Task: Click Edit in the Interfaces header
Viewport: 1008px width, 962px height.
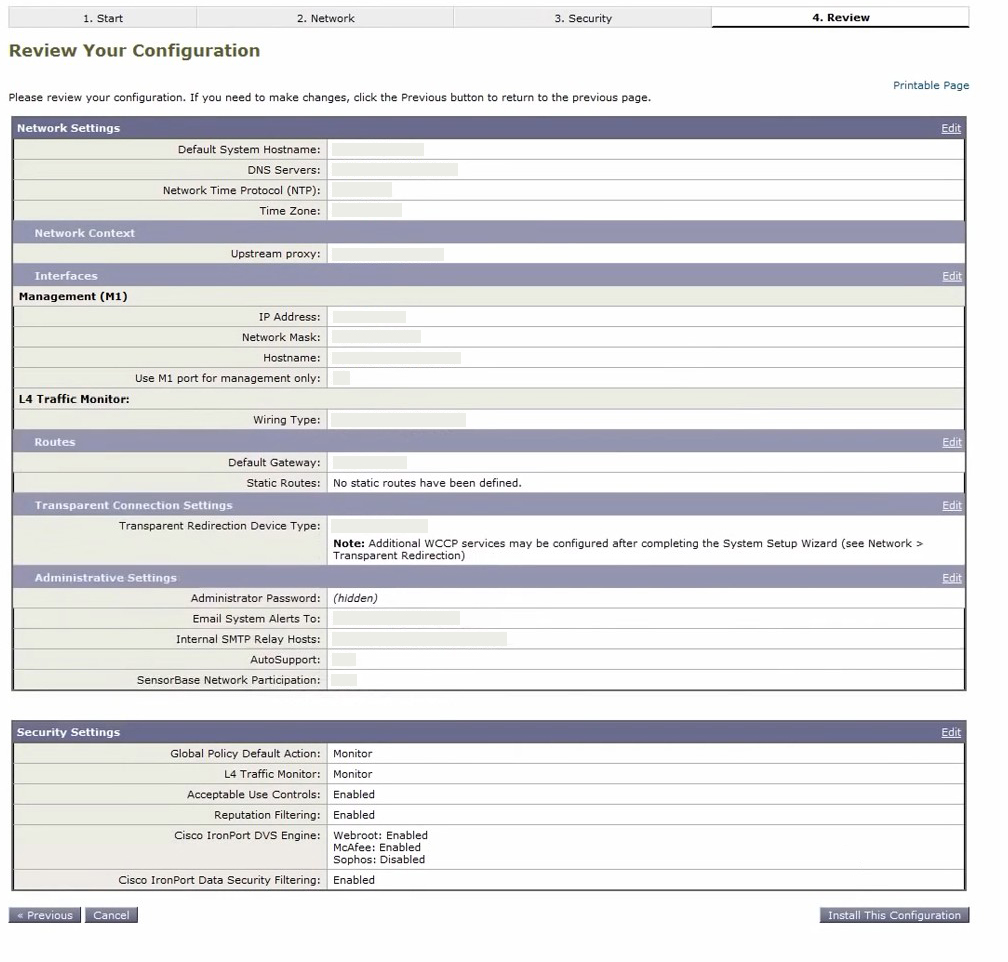Action: point(951,277)
